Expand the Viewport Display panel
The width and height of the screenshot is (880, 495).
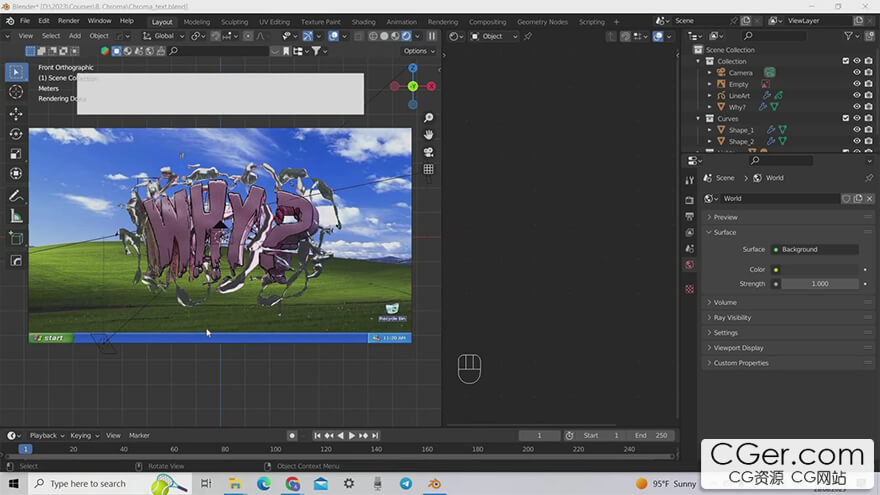click(x=789, y=348)
